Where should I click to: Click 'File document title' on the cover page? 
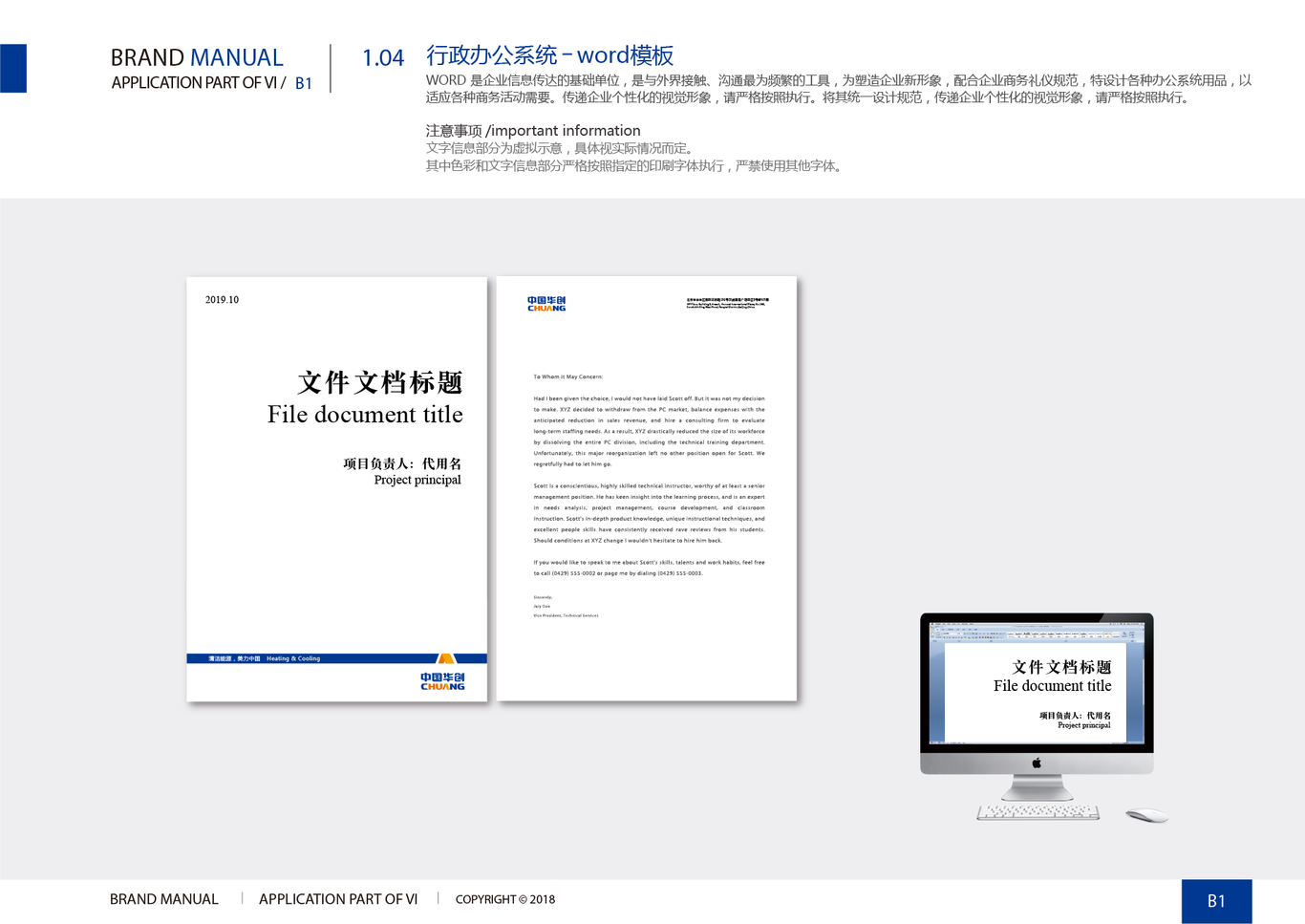point(365,415)
